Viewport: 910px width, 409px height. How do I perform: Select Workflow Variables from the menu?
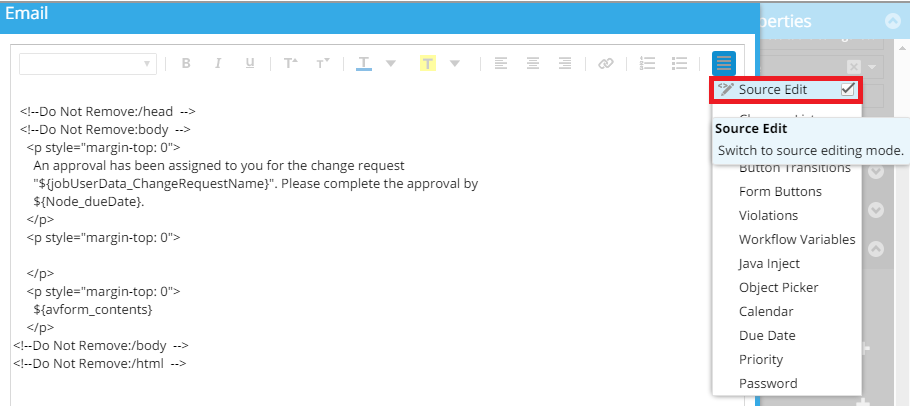click(x=796, y=239)
